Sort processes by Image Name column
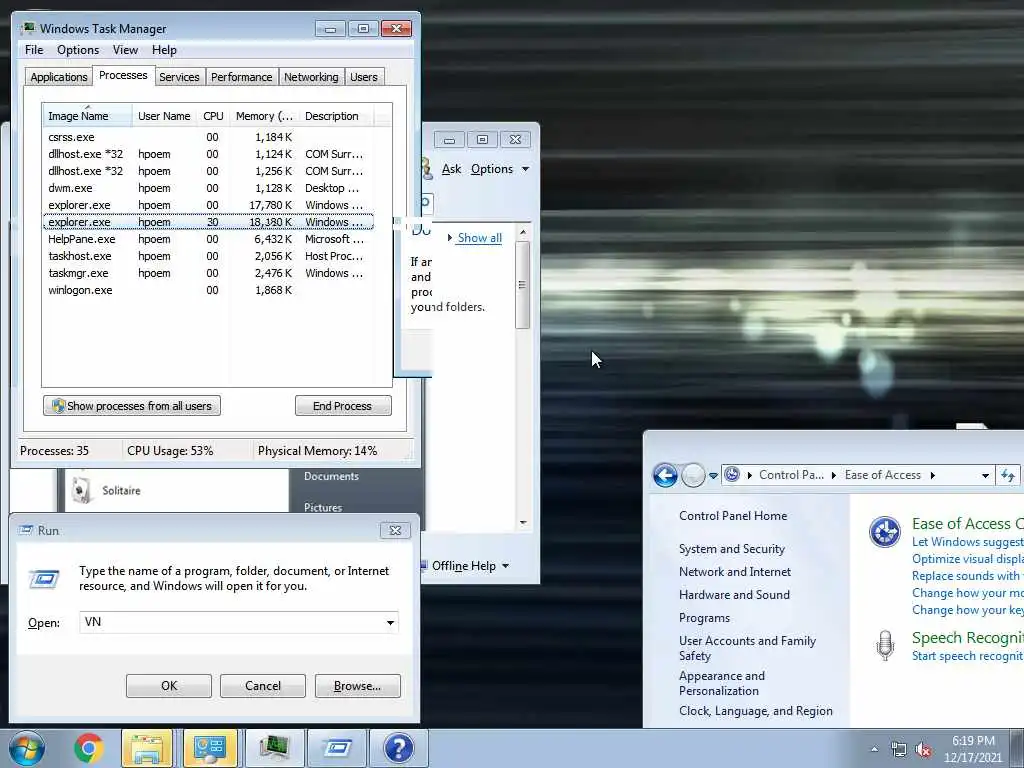 [88, 116]
